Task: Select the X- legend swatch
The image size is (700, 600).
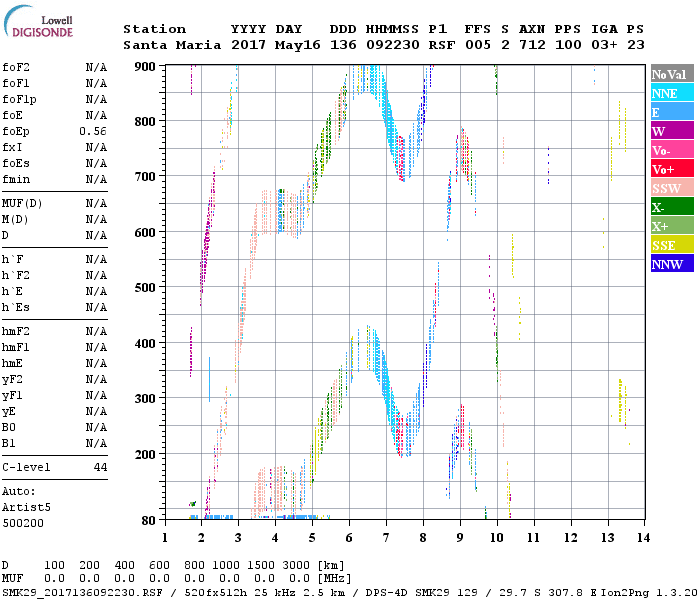Action: [x=672, y=206]
